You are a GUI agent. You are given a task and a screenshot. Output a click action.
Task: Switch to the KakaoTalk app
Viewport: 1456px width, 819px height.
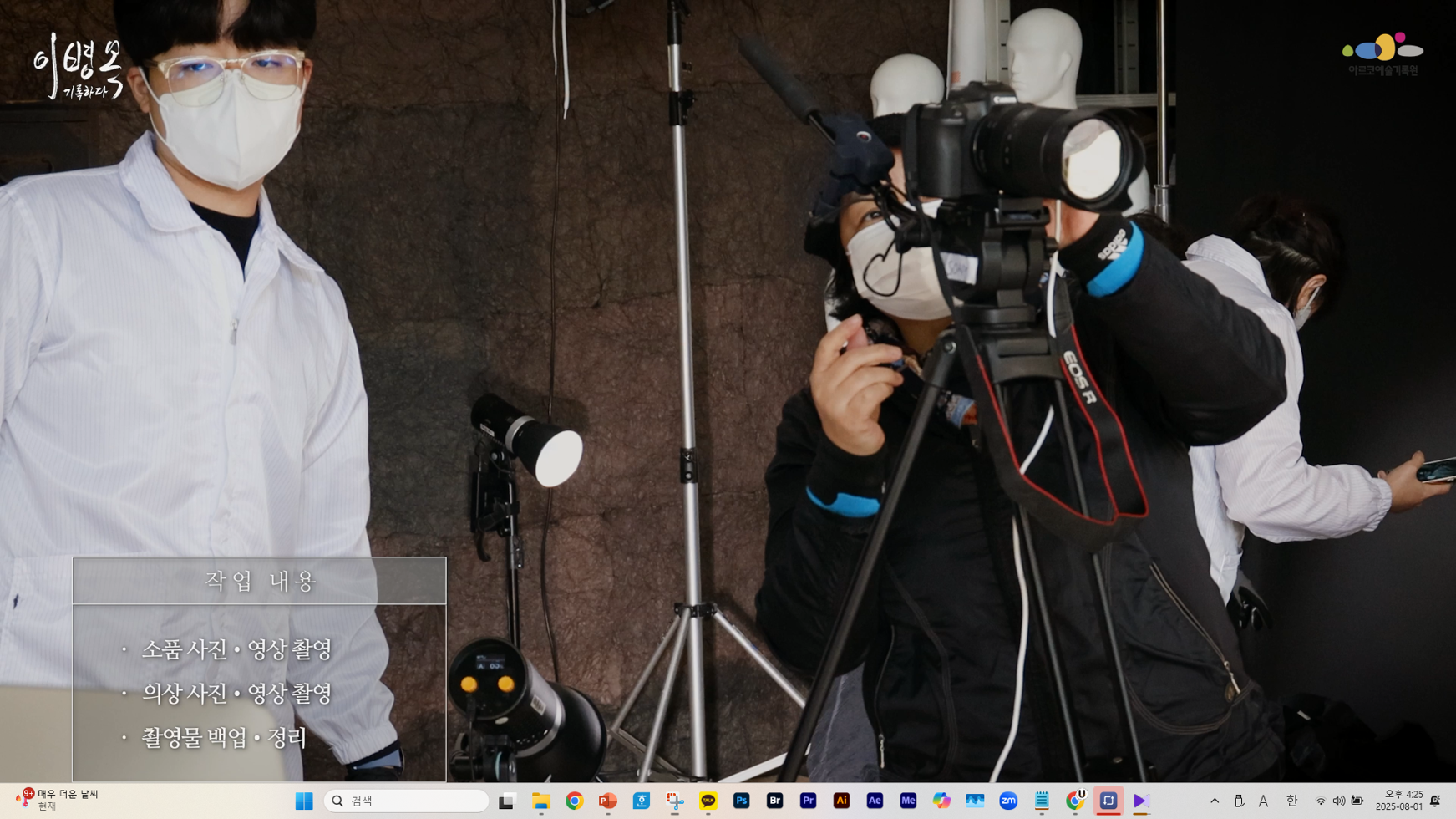pyautogui.click(x=708, y=801)
